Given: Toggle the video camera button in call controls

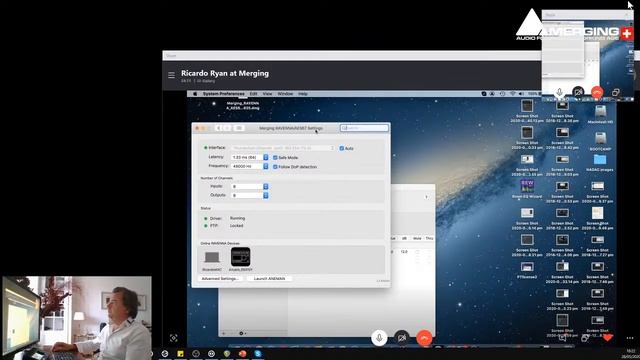Looking at the screenshot, I should coord(402,338).
